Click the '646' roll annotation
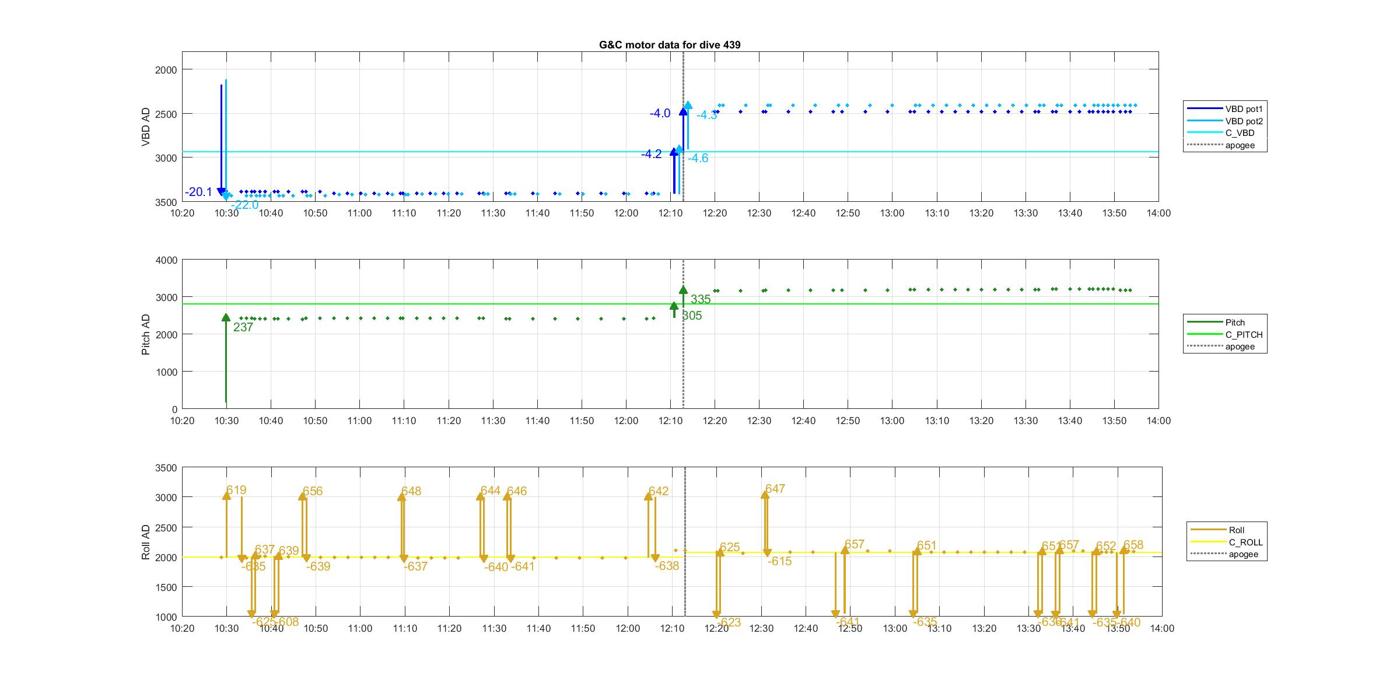Image resolution: width=1400 pixels, height=693 pixels. coord(516,491)
